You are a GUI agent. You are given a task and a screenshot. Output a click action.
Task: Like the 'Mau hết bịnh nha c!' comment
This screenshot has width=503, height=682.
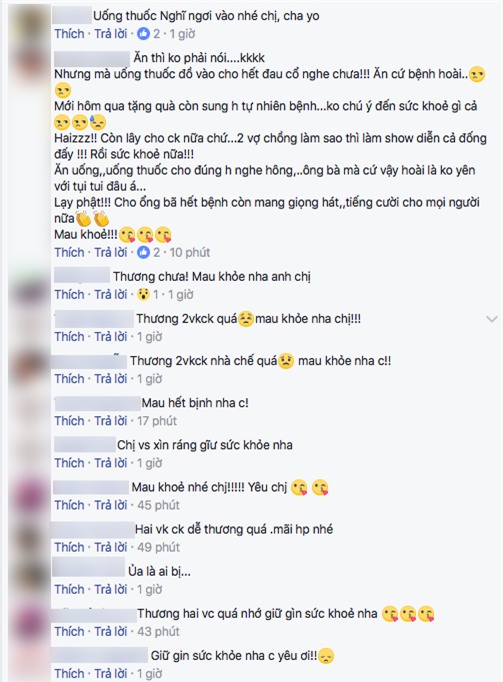tap(69, 421)
